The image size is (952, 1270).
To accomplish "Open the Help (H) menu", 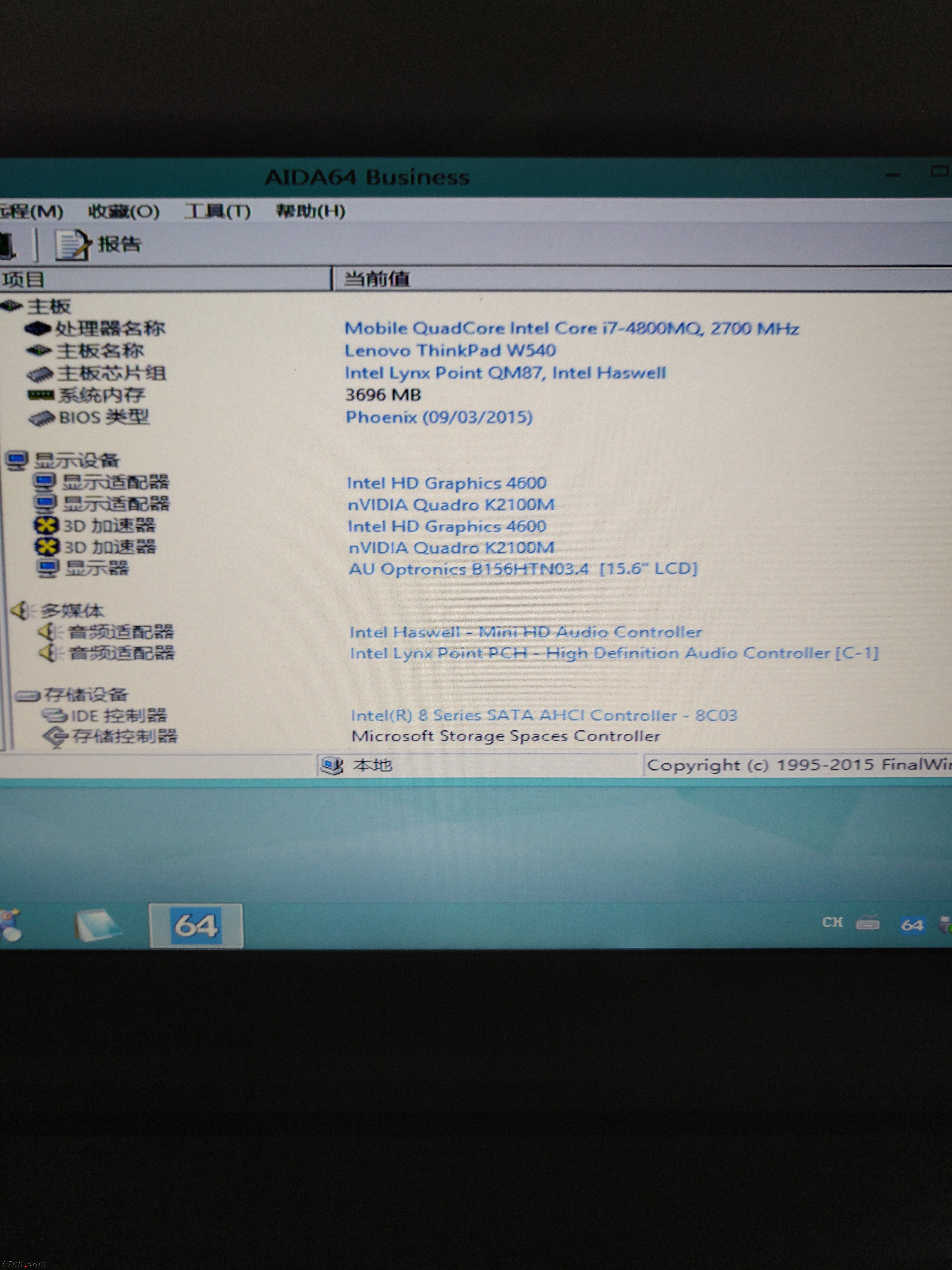I will click(x=310, y=211).
